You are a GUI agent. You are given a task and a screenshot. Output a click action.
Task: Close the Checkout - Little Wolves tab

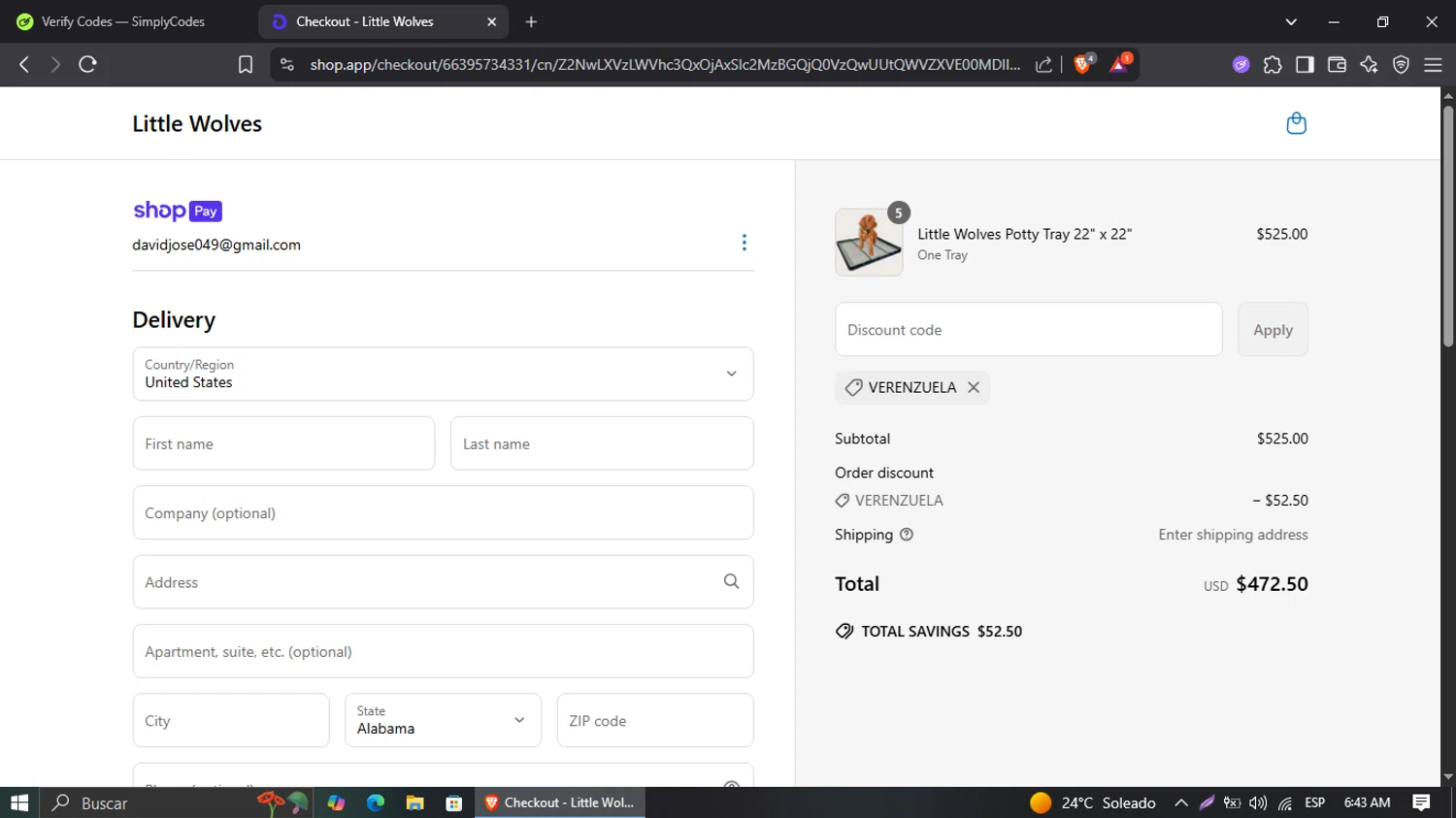491,21
